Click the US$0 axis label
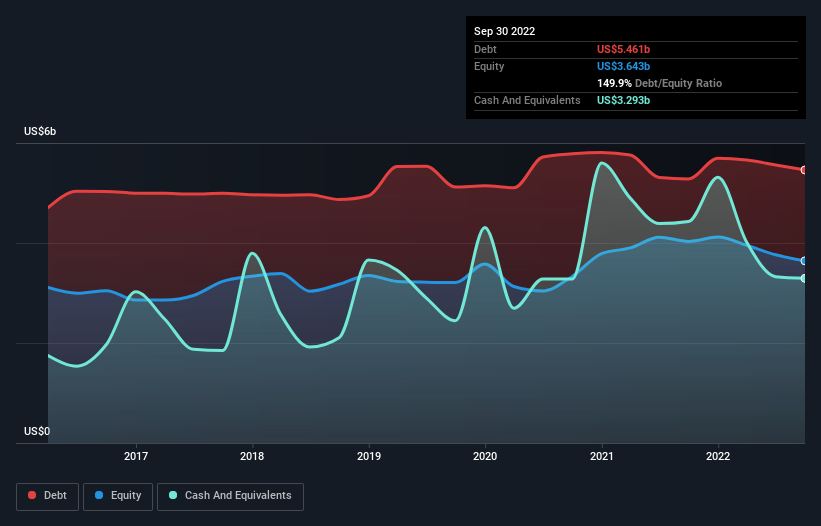The image size is (821, 526). [37, 431]
